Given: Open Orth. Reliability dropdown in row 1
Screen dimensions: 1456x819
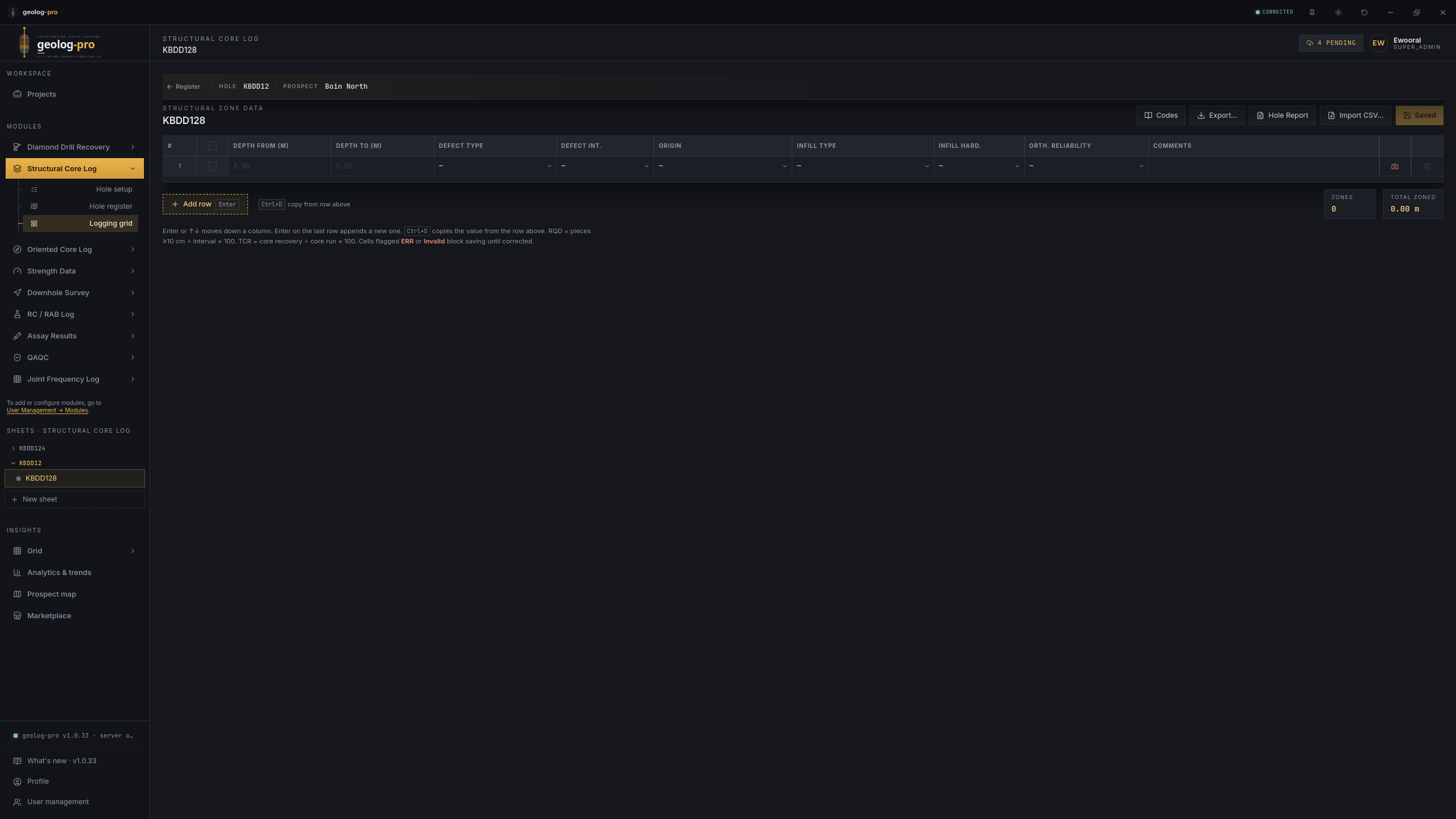Looking at the screenshot, I should (1086, 166).
